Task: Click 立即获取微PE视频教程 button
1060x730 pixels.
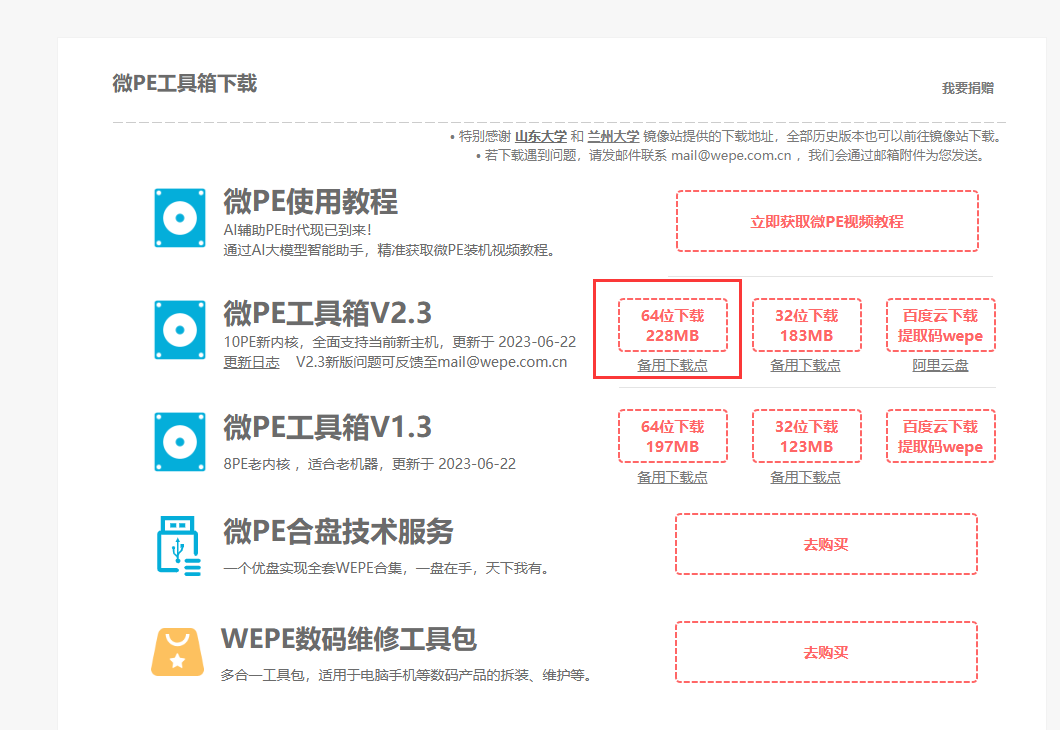Action: tap(826, 221)
